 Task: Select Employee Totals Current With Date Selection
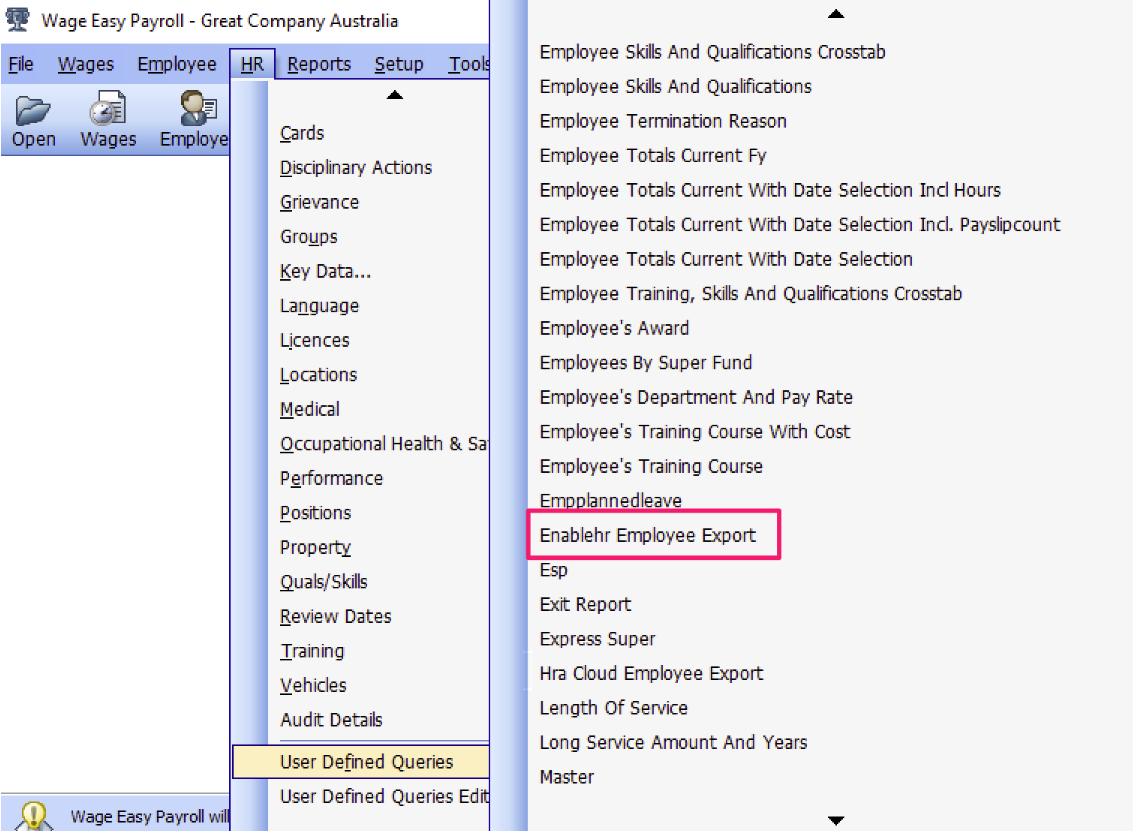726,259
